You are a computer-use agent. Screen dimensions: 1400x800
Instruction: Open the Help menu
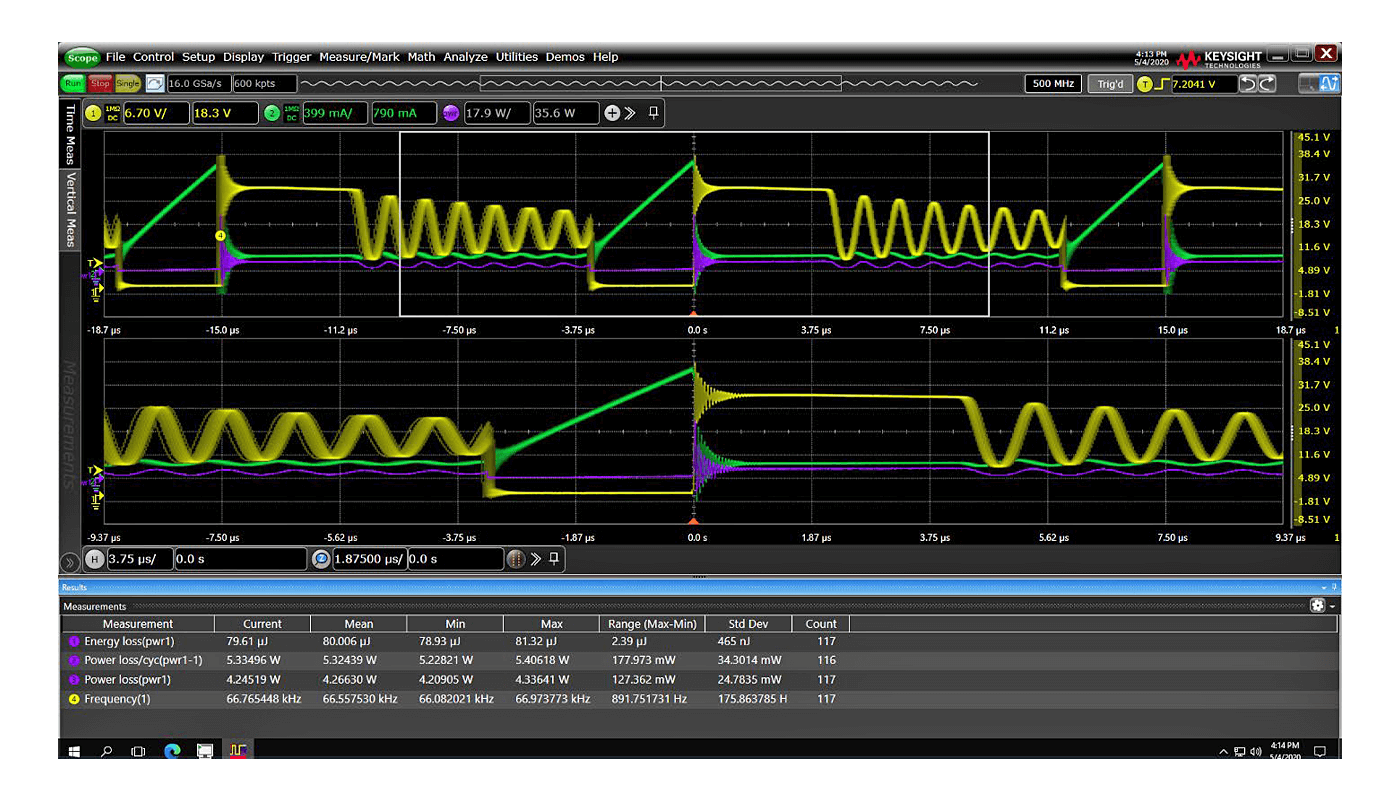tap(605, 57)
